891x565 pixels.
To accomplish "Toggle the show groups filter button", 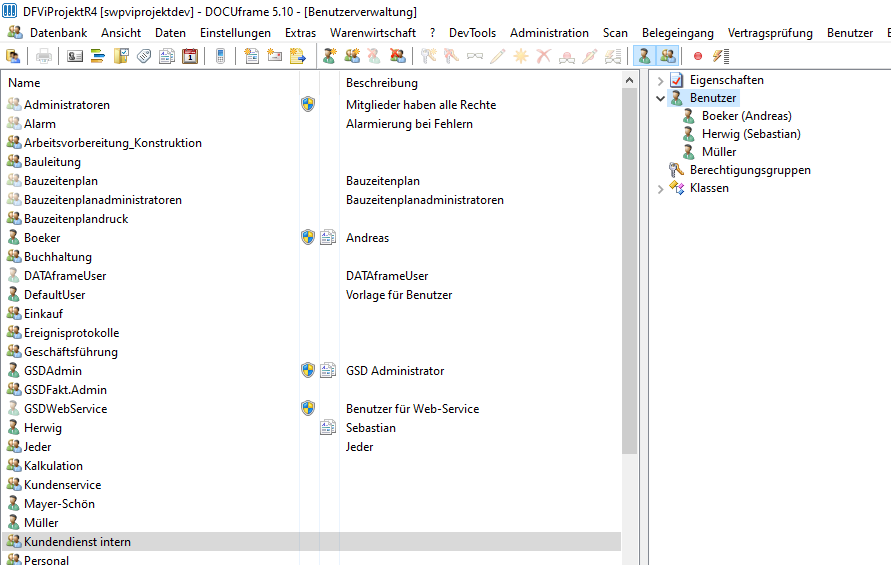I will tap(668, 56).
